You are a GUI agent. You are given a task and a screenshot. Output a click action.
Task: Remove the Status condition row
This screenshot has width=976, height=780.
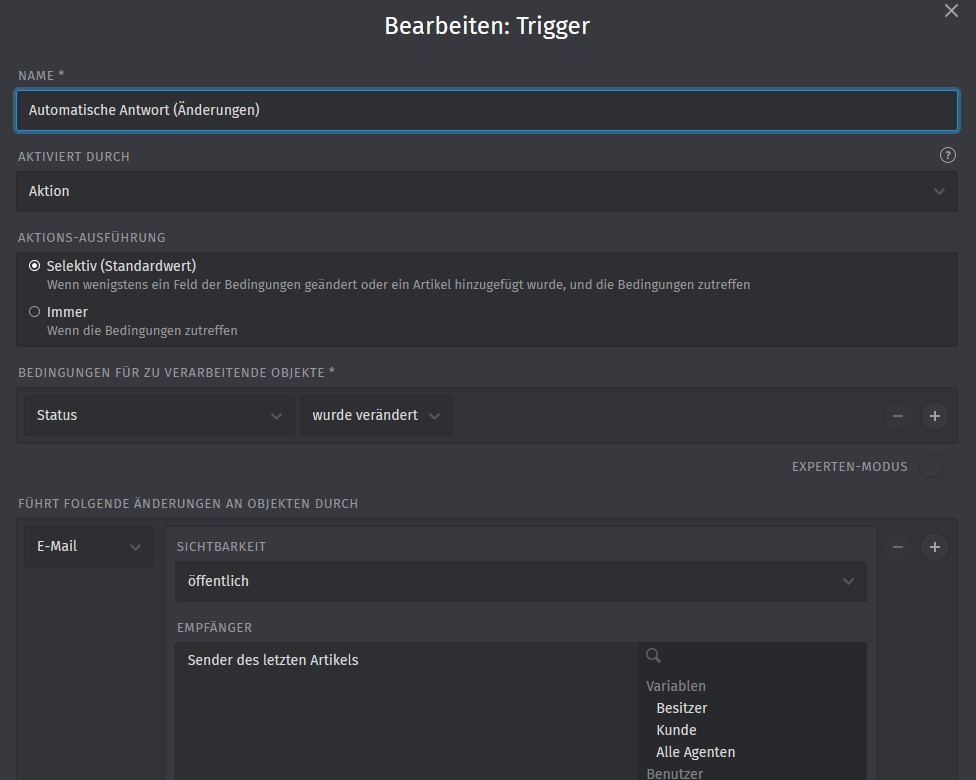click(x=898, y=416)
